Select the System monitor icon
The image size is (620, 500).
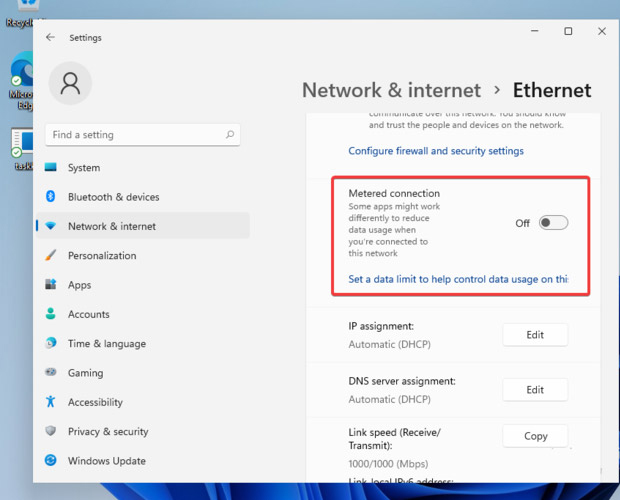click(51, 168)
